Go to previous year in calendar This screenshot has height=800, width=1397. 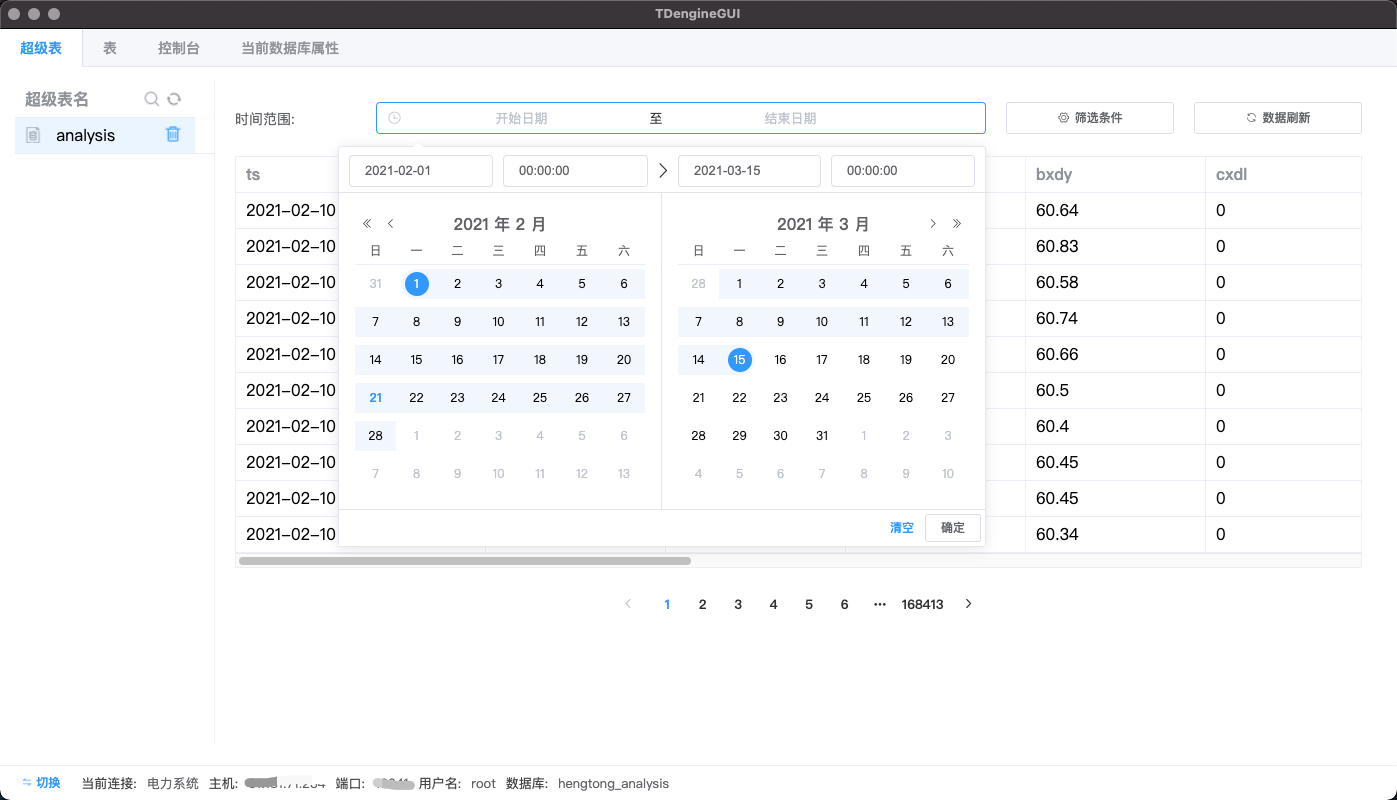(x=367, y=224)
